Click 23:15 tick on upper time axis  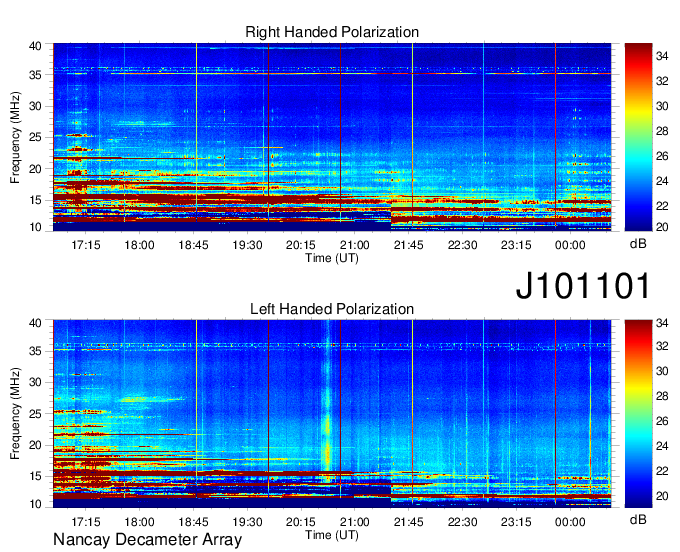(516, 245)
